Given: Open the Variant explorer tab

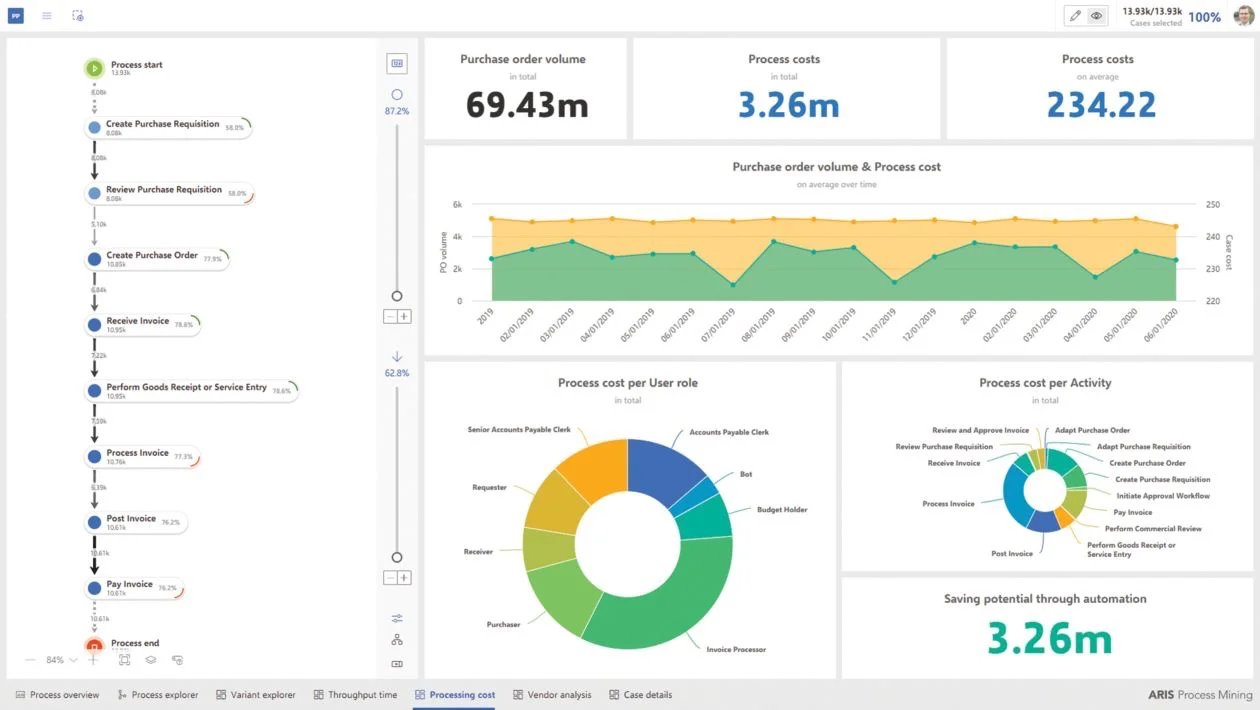Looking at the screenshot, I should [256, 694].
